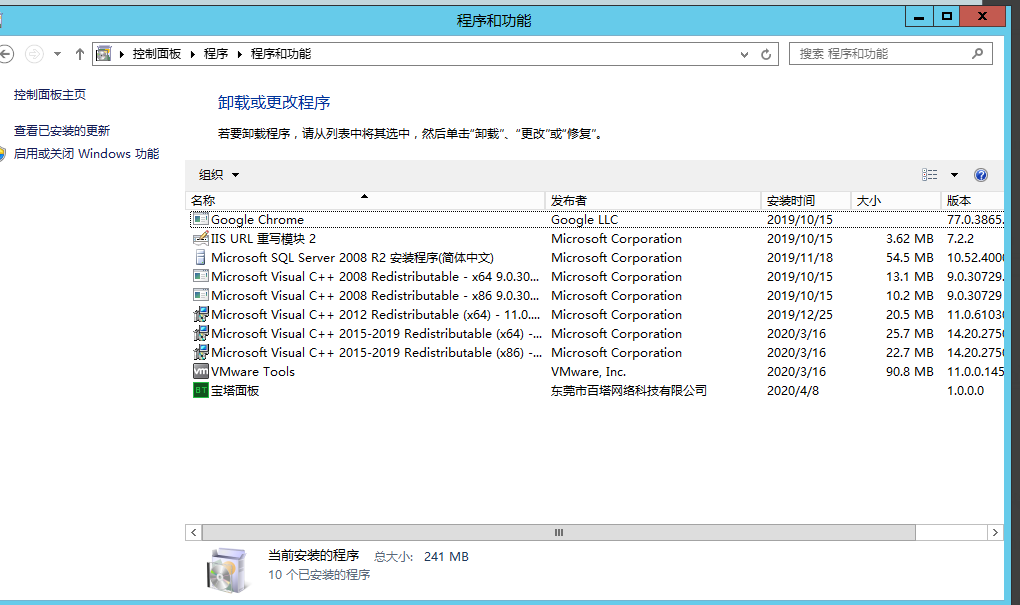Click the Visual C++ 2015-2019 x64 icon
1020x605 pixels.
[x=201, y=333]
